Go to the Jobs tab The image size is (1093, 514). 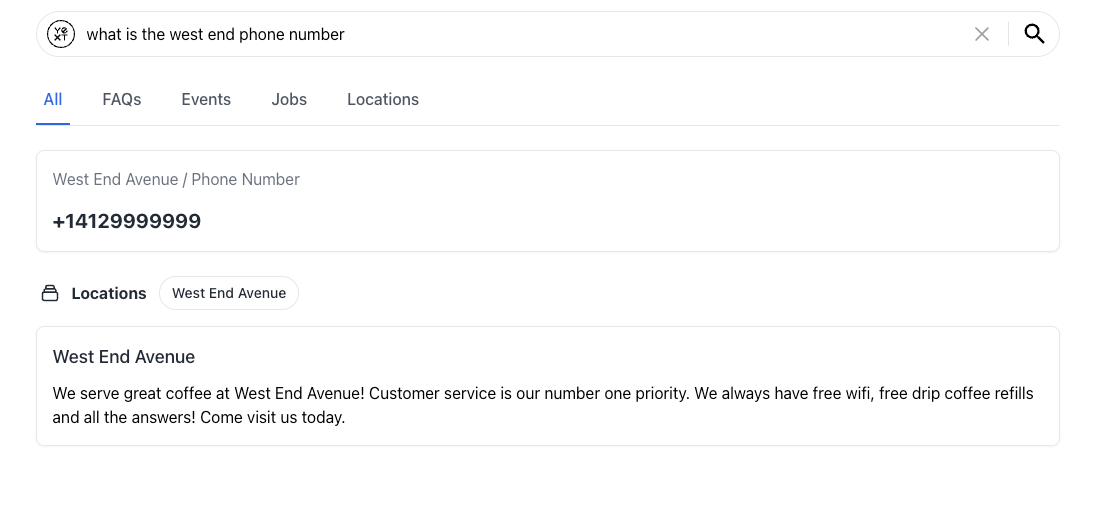click(x=289, y=100)
